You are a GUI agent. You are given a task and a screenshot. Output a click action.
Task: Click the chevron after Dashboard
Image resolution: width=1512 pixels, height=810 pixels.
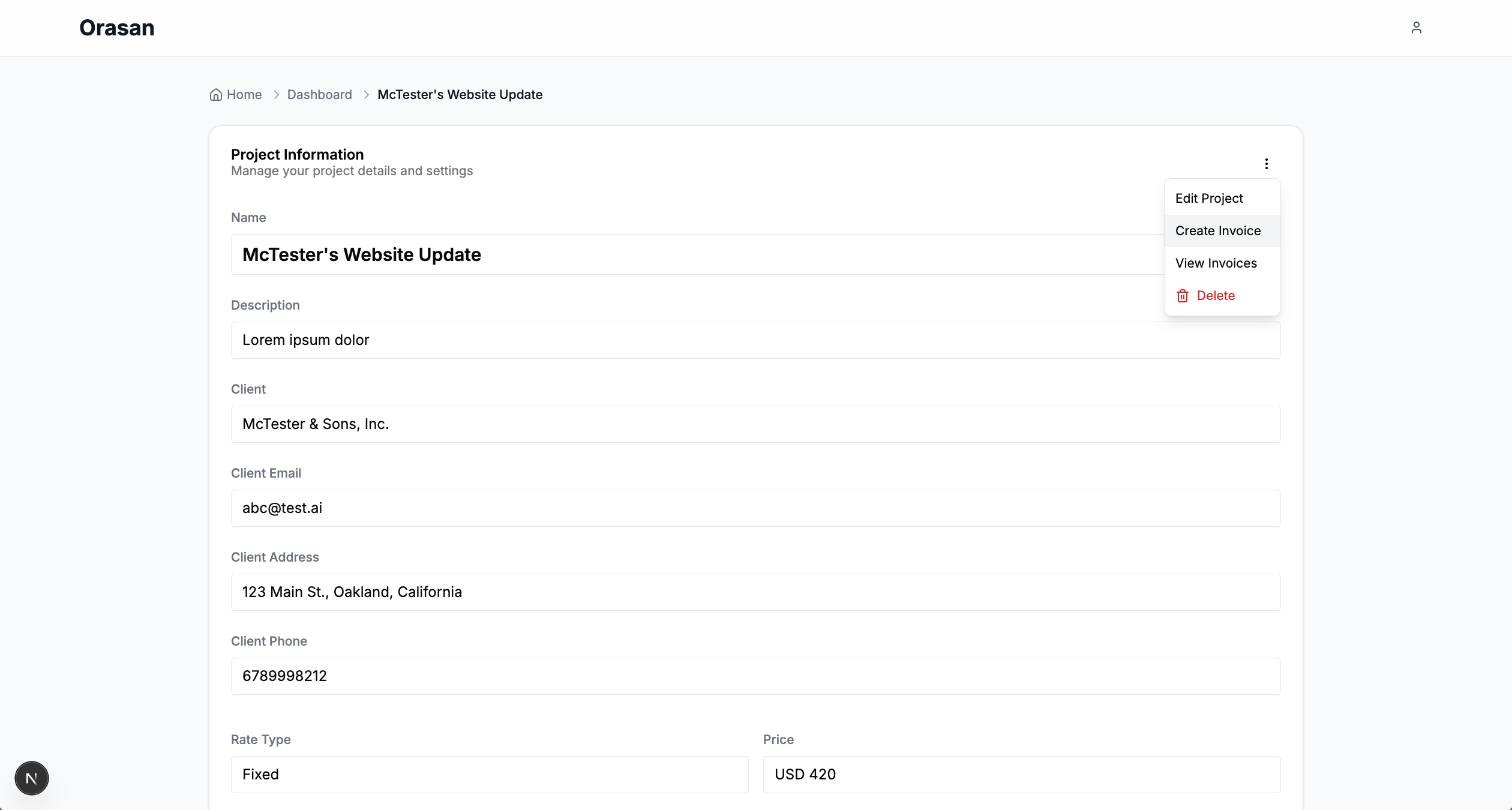point(366,95)
